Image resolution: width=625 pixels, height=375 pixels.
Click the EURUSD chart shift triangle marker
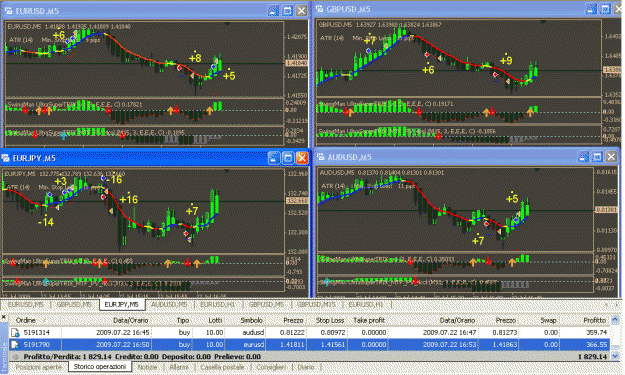[x=228, y=24]
